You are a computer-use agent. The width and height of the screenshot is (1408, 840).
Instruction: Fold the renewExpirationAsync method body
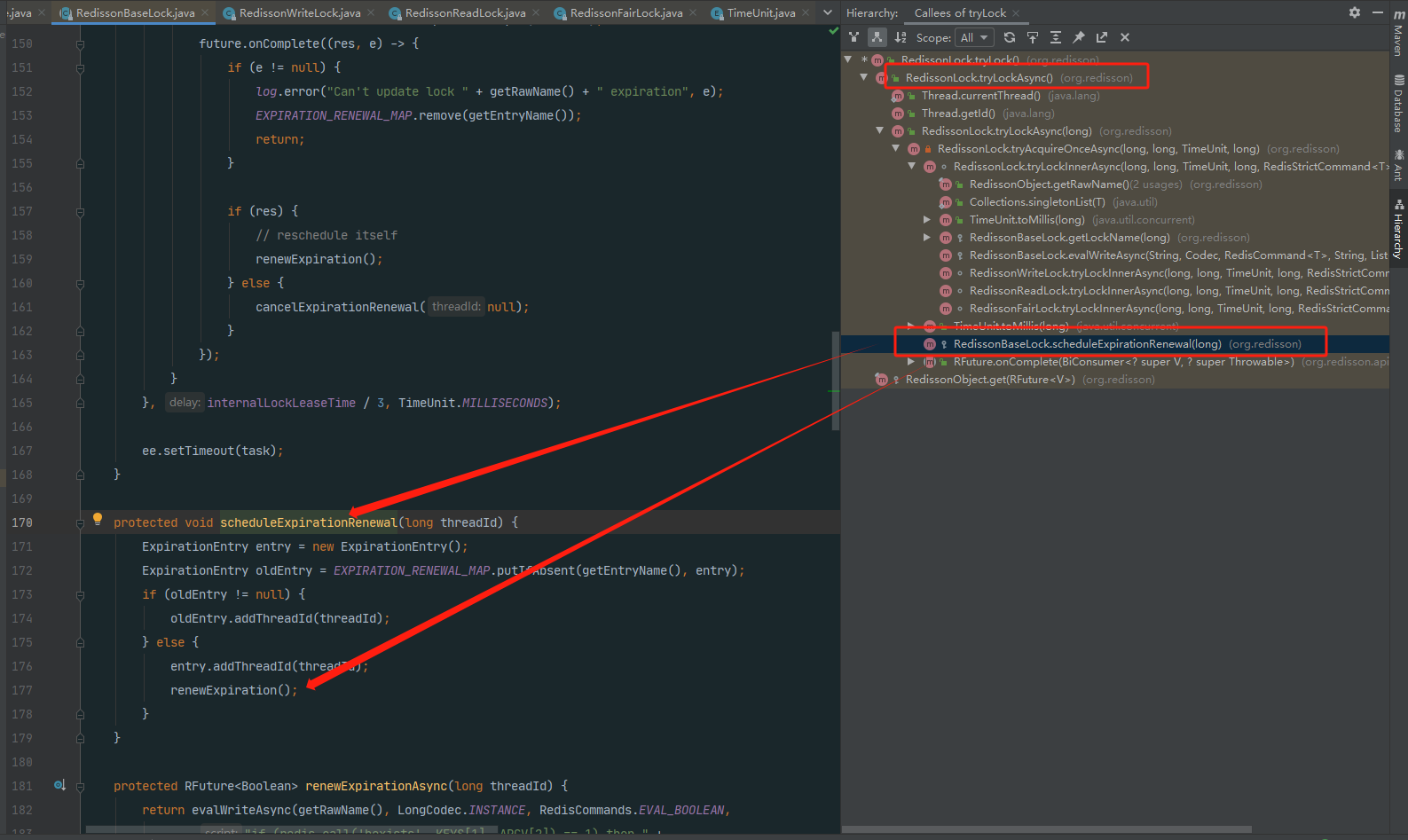pos(80,787)
